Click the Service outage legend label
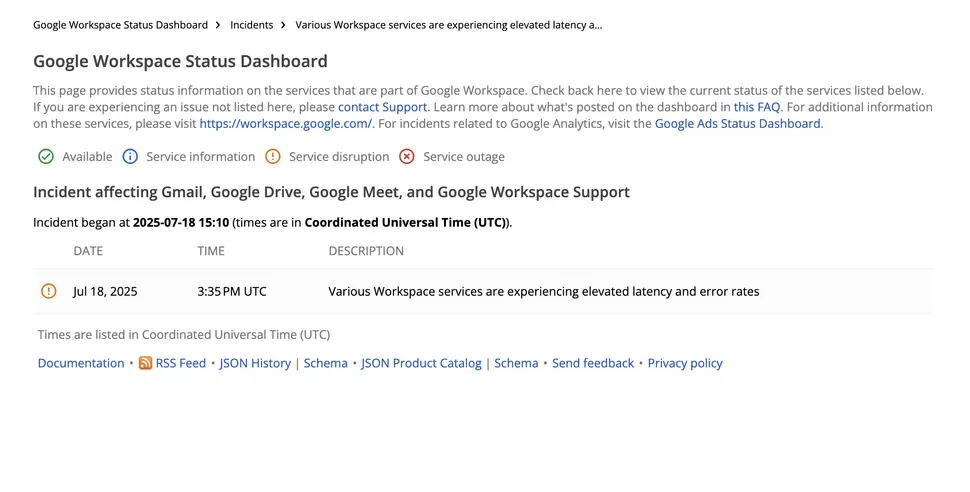 tap(464, 157)
